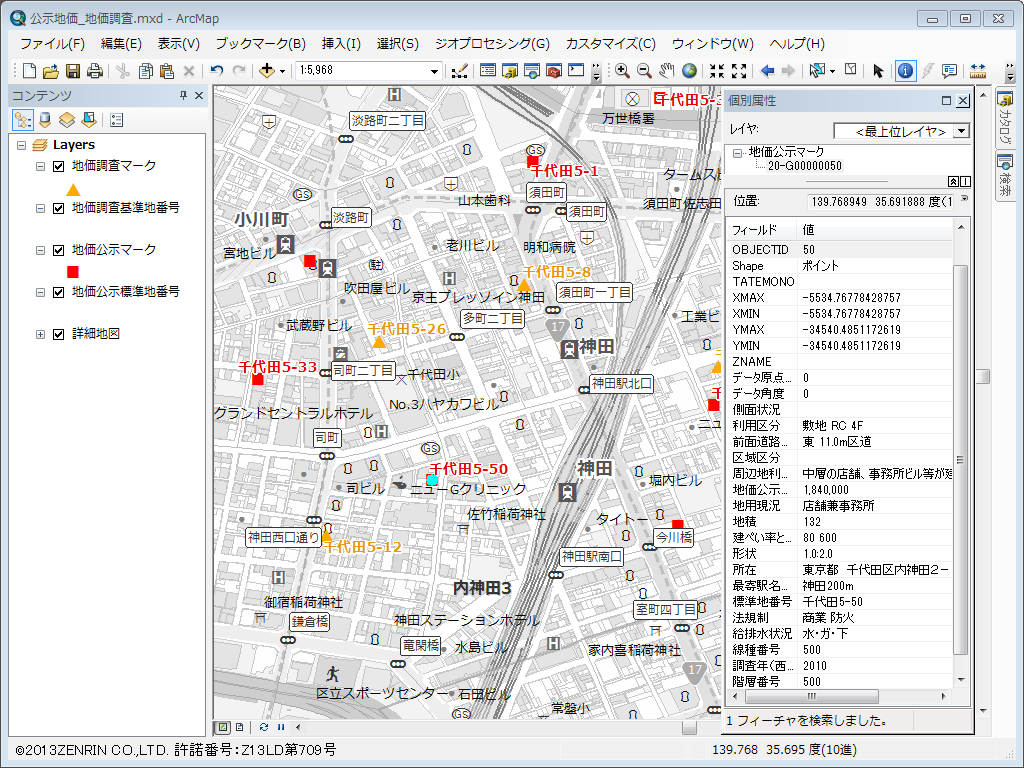Toggle 地価公示マーク layer visibility
Screen dimensions: 1024x768
59,250
